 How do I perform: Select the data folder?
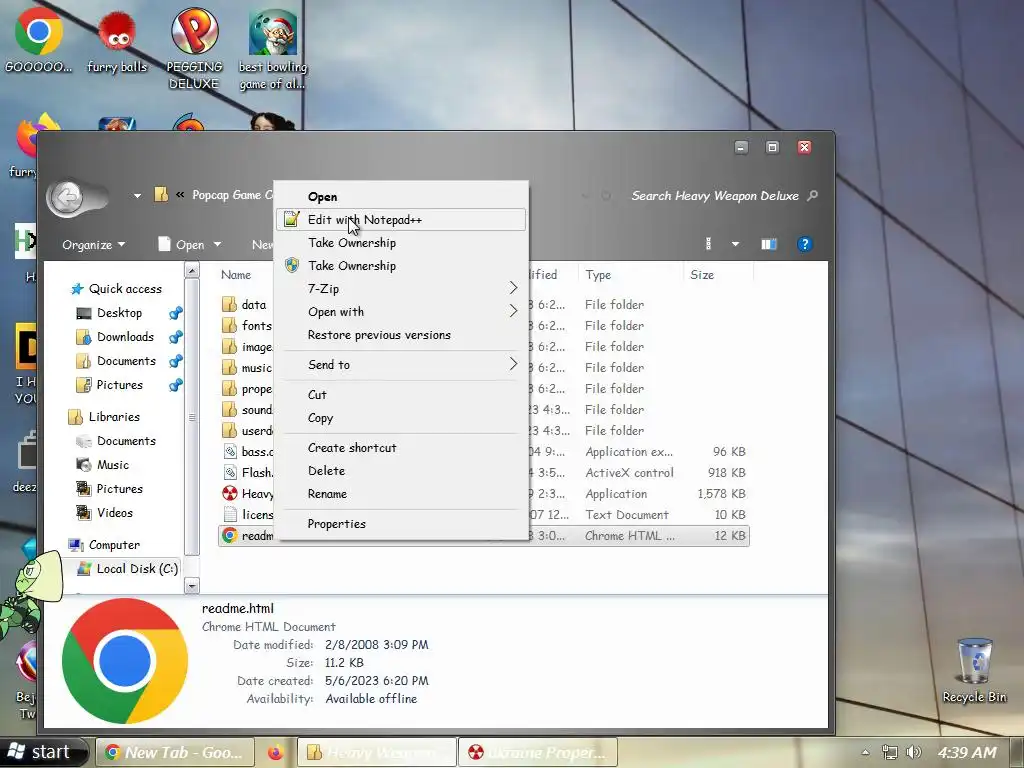[x=245, y=305]
